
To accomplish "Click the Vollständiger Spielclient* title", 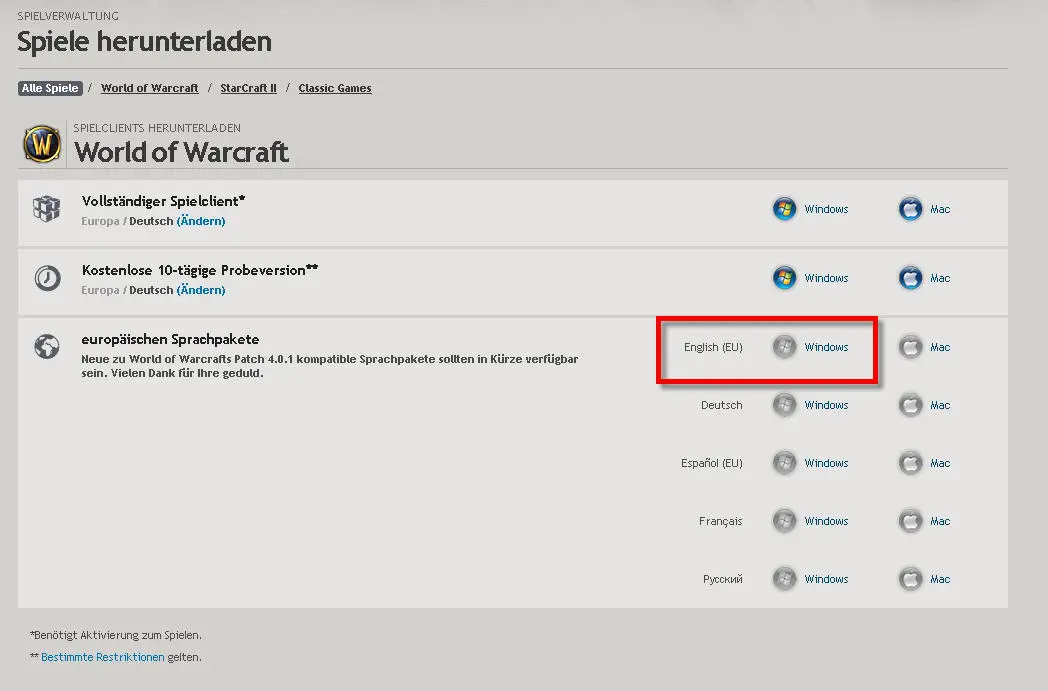I will coord(163,201).
